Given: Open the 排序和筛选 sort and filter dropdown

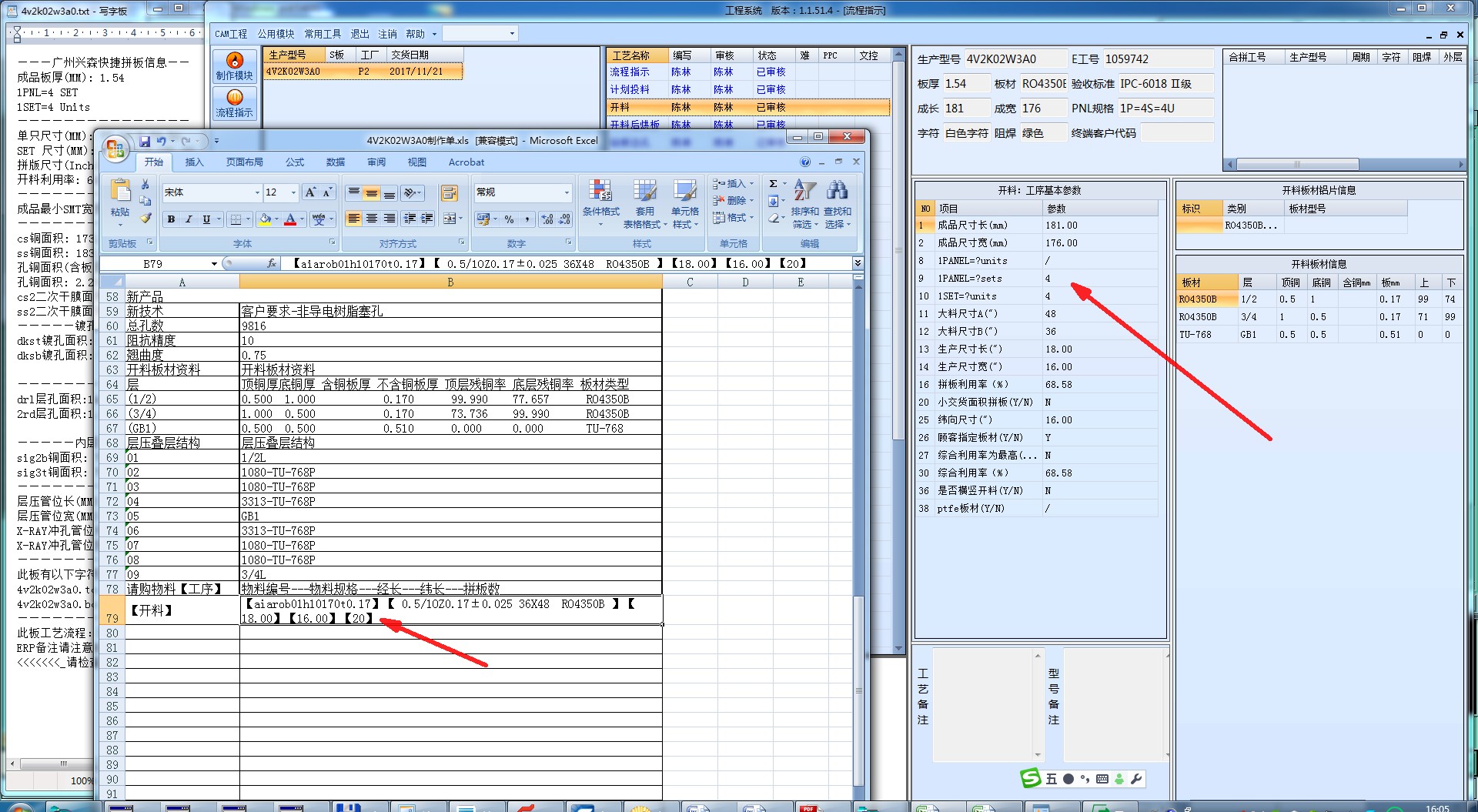Looking at the screenshot, I should click(x=804, y=204).
